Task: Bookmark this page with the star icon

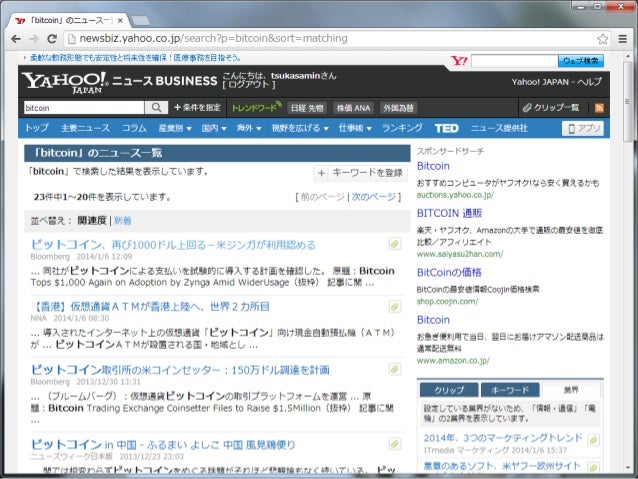Action: [602, 39]
